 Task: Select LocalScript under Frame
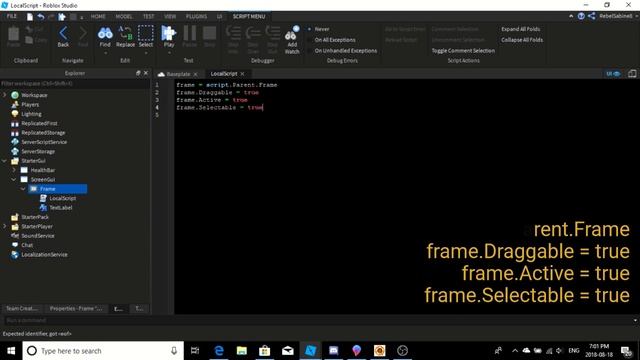tap(62, 198)
